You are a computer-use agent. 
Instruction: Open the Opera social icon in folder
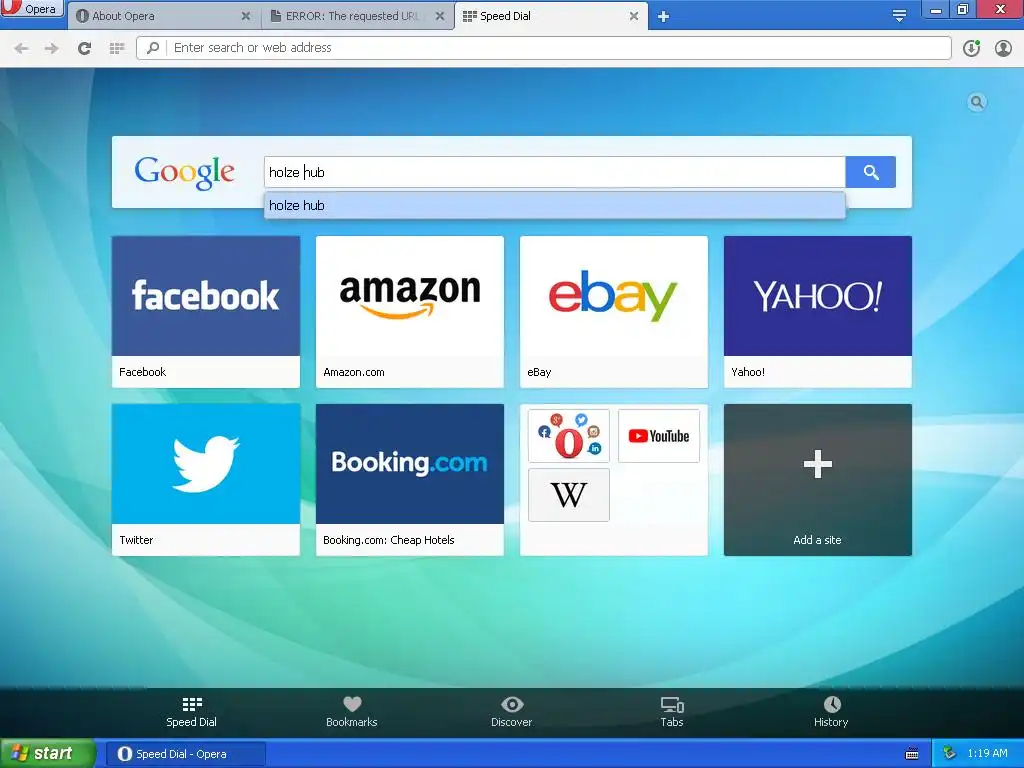(569, 436)
